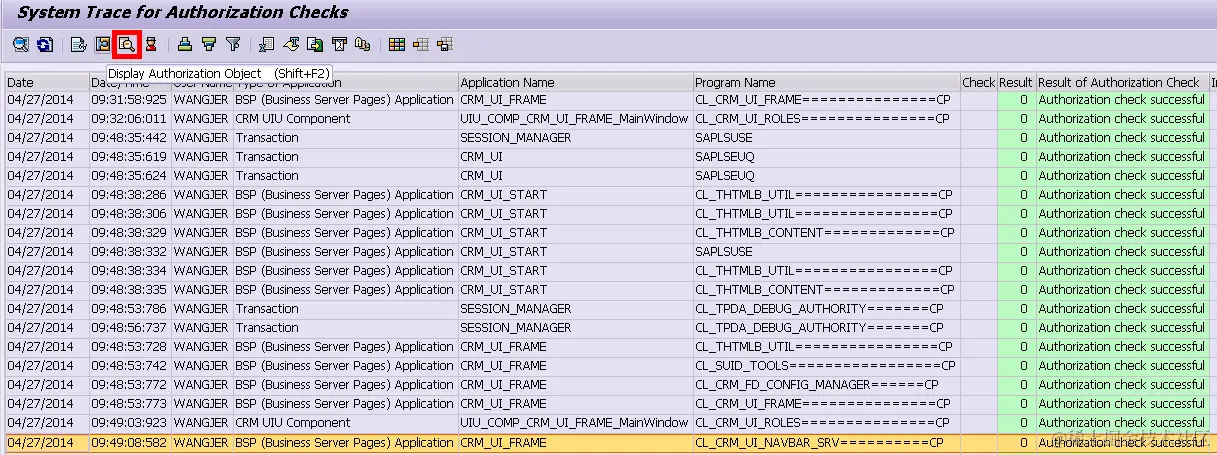Click the Application Name column header

pyautogui.click(x=576, y=82)
